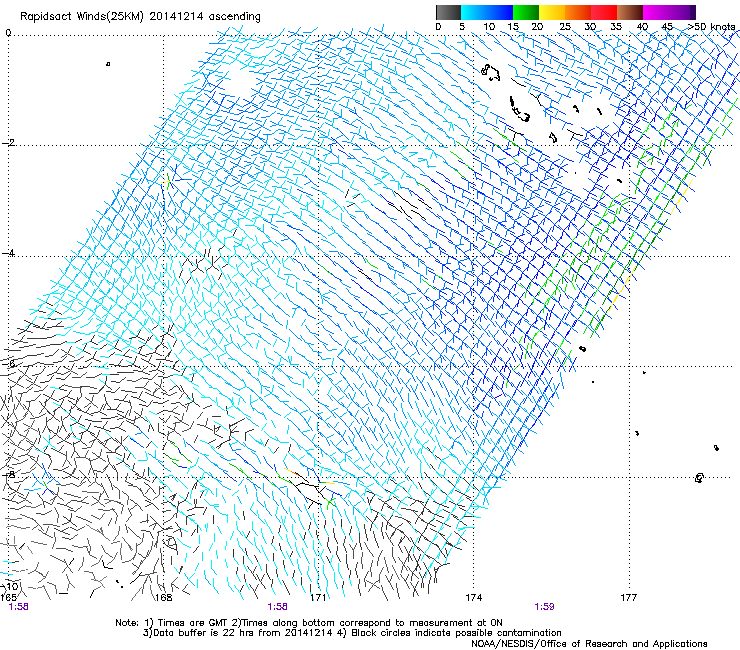Screen dimensions: 740x650
Task: Click the cyan-blue 5-15 knots legend band
Action: [x=487, y=12]
